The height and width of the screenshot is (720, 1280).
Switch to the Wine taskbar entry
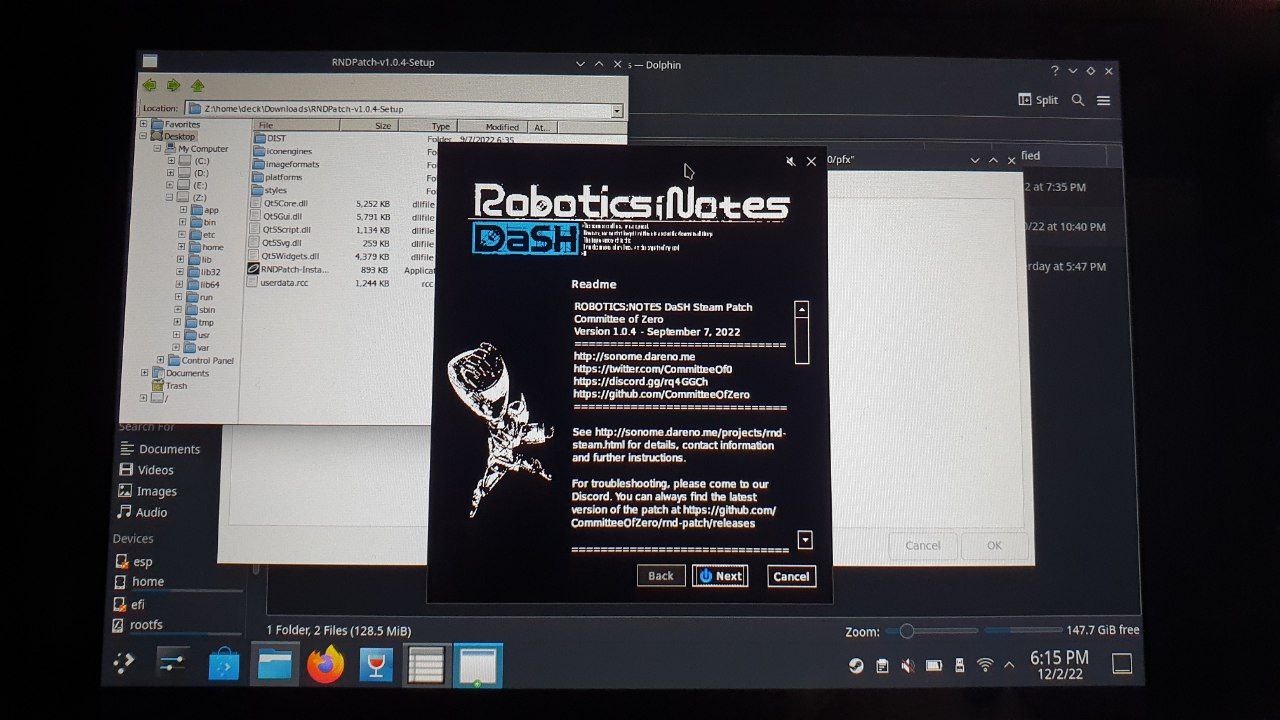(377, 665)
